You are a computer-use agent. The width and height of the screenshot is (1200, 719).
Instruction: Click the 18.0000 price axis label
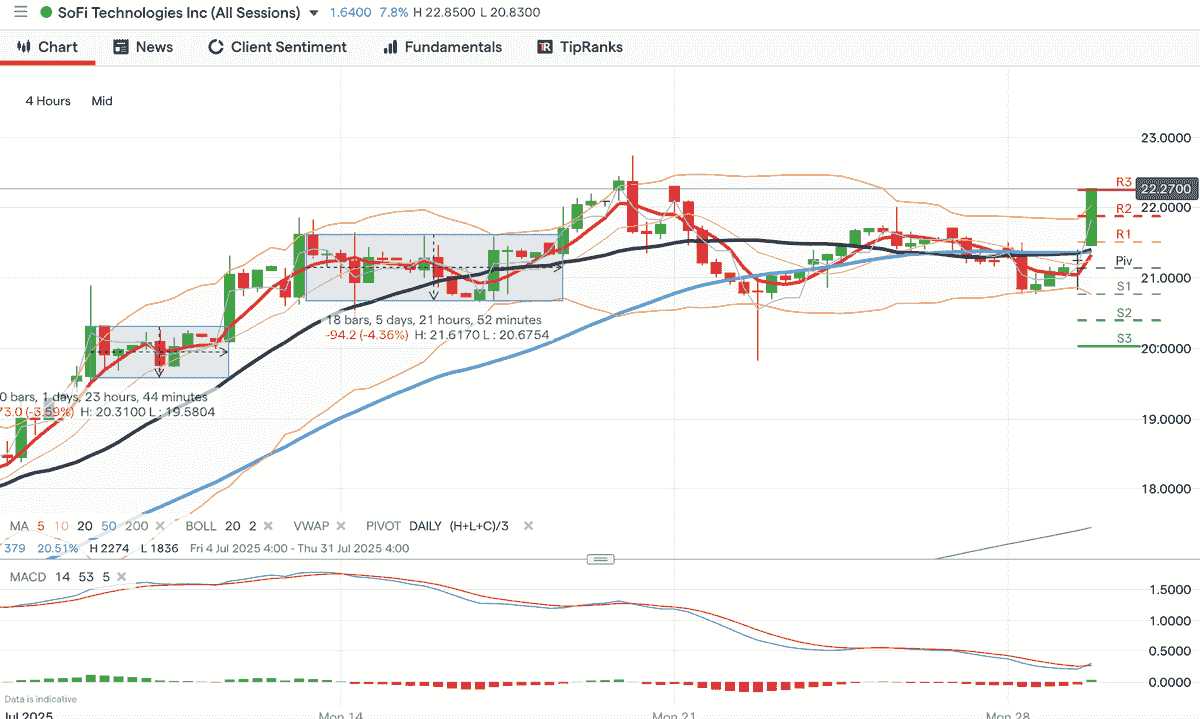(1167, 489)
